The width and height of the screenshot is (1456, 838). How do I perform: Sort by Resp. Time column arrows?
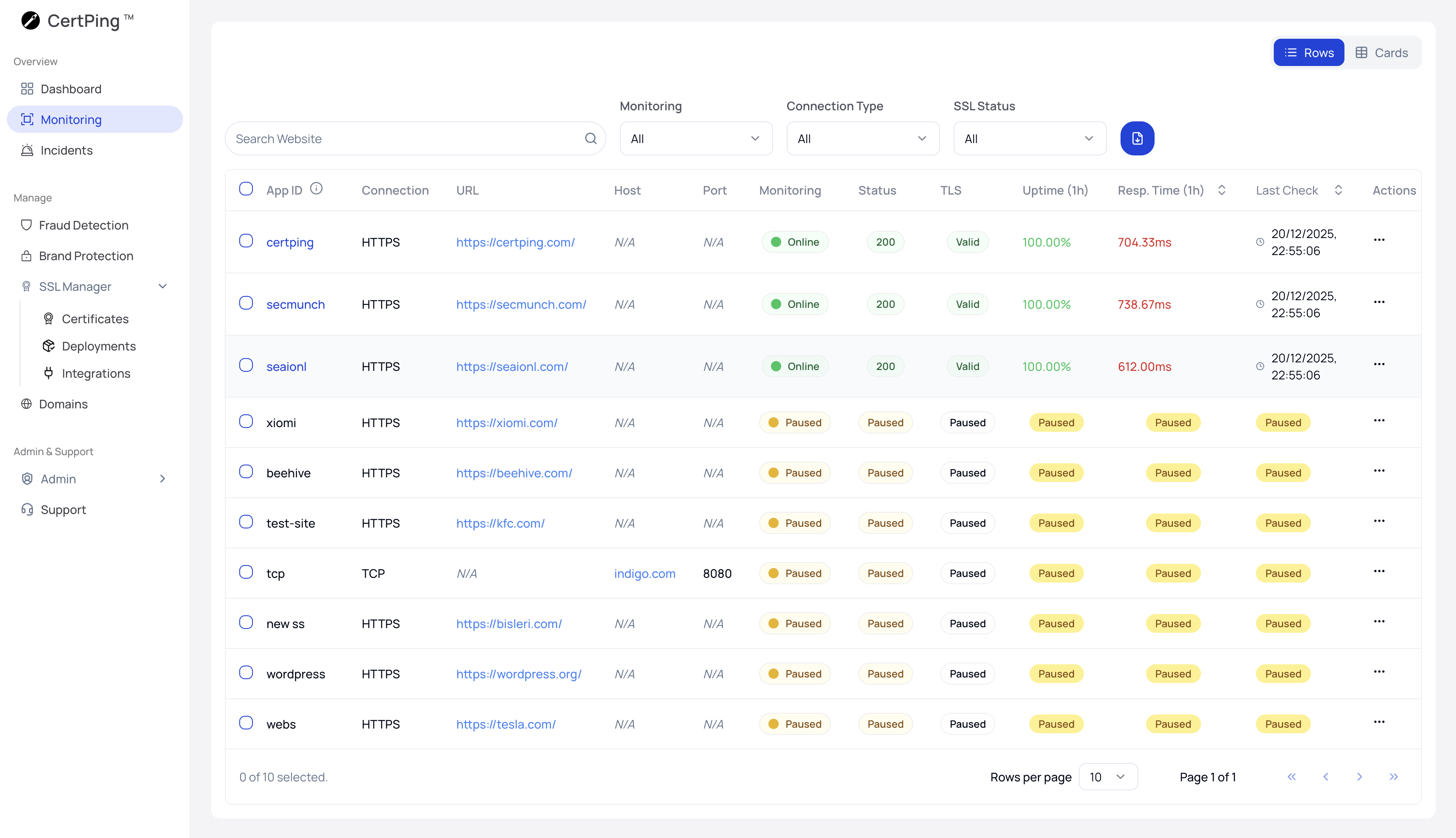pos(1221,190)
